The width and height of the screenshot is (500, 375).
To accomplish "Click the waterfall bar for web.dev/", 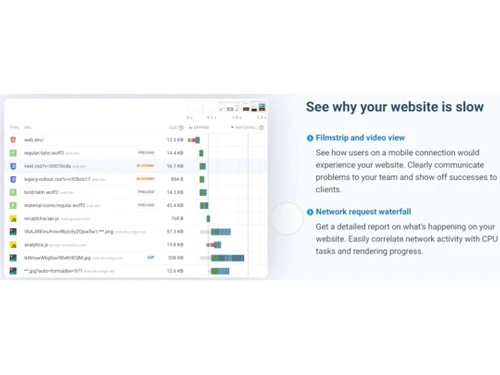I will [x=194, y=140].
